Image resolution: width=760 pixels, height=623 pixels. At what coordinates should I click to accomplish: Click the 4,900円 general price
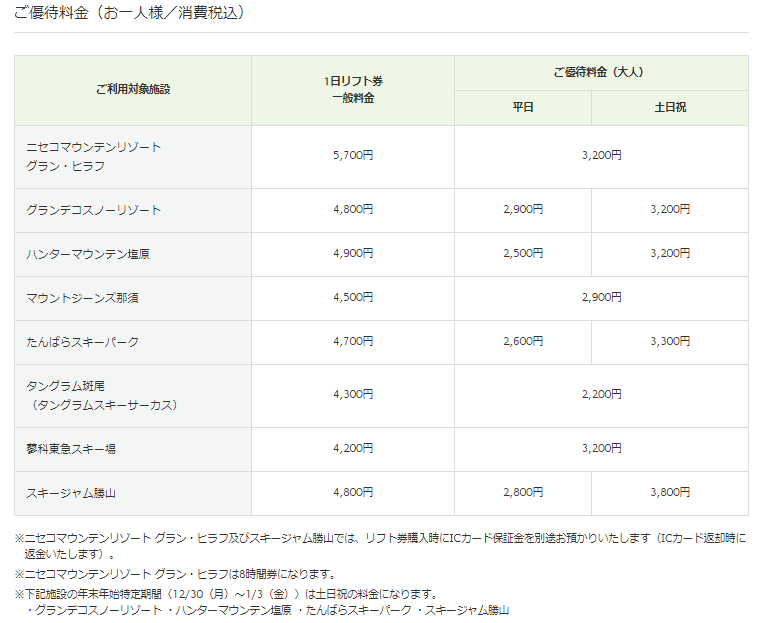point(353,253)
